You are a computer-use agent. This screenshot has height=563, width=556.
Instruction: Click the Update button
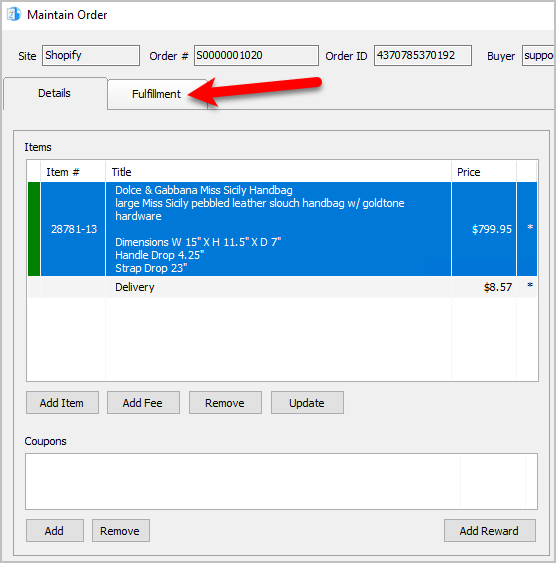(307, 403)
